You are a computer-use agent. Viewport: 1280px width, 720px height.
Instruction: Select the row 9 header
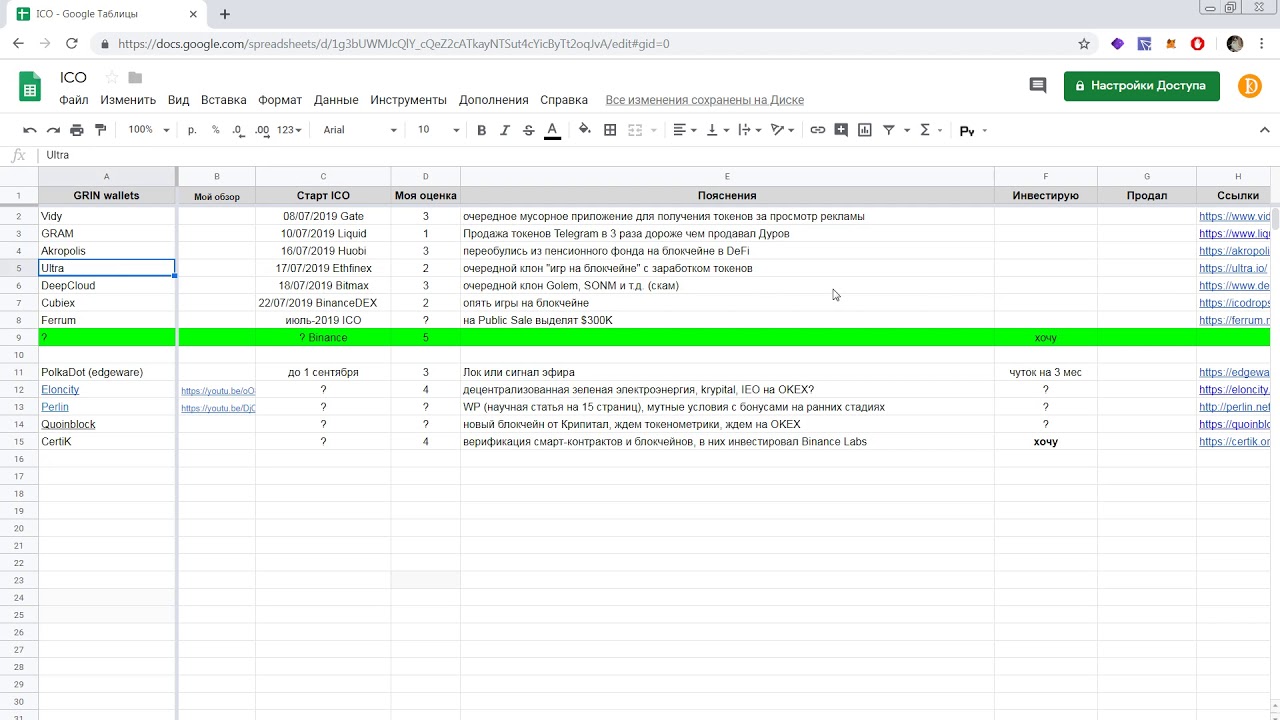pos(19,337)
